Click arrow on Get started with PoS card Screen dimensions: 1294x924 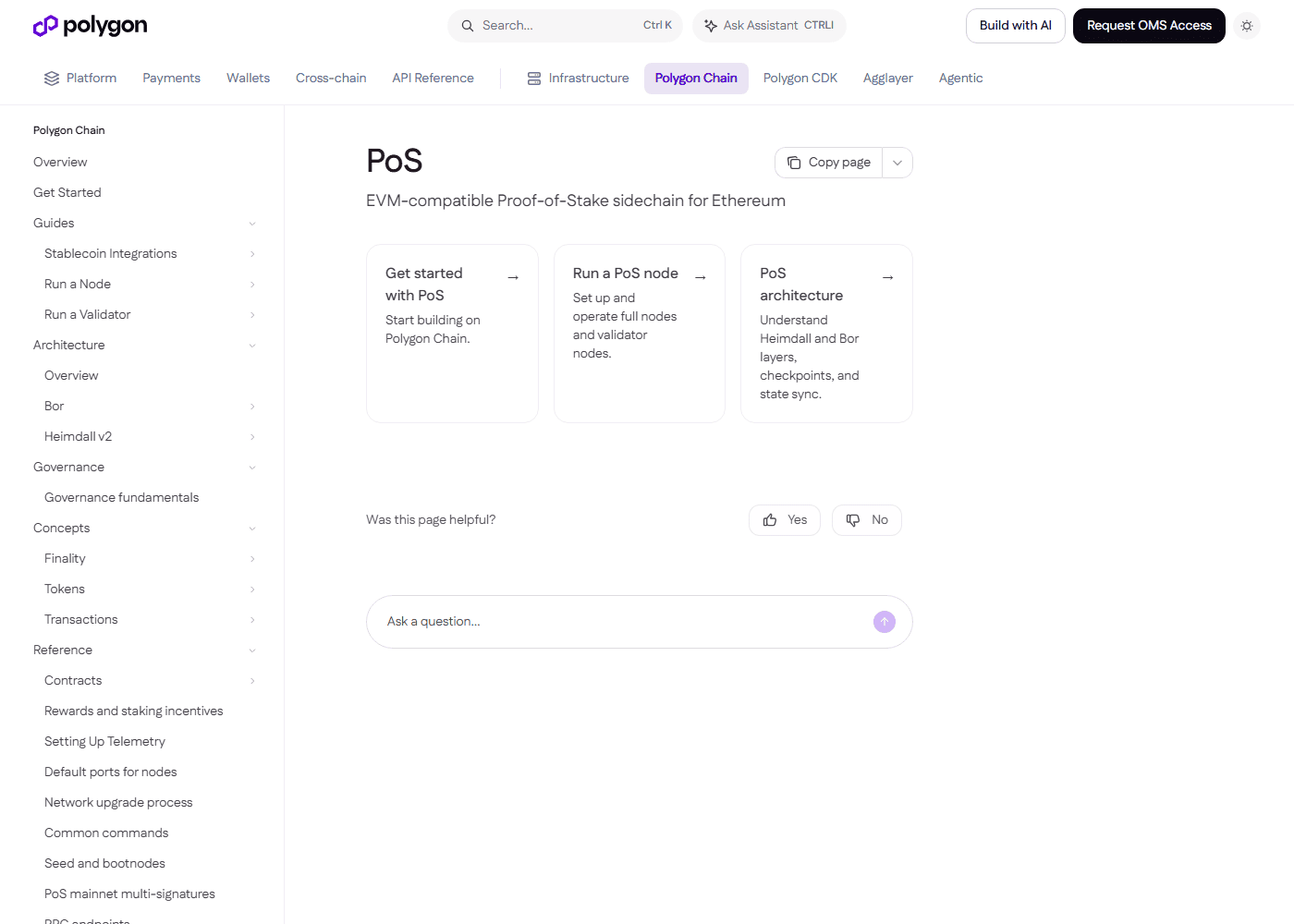click(x=513, y=277)
